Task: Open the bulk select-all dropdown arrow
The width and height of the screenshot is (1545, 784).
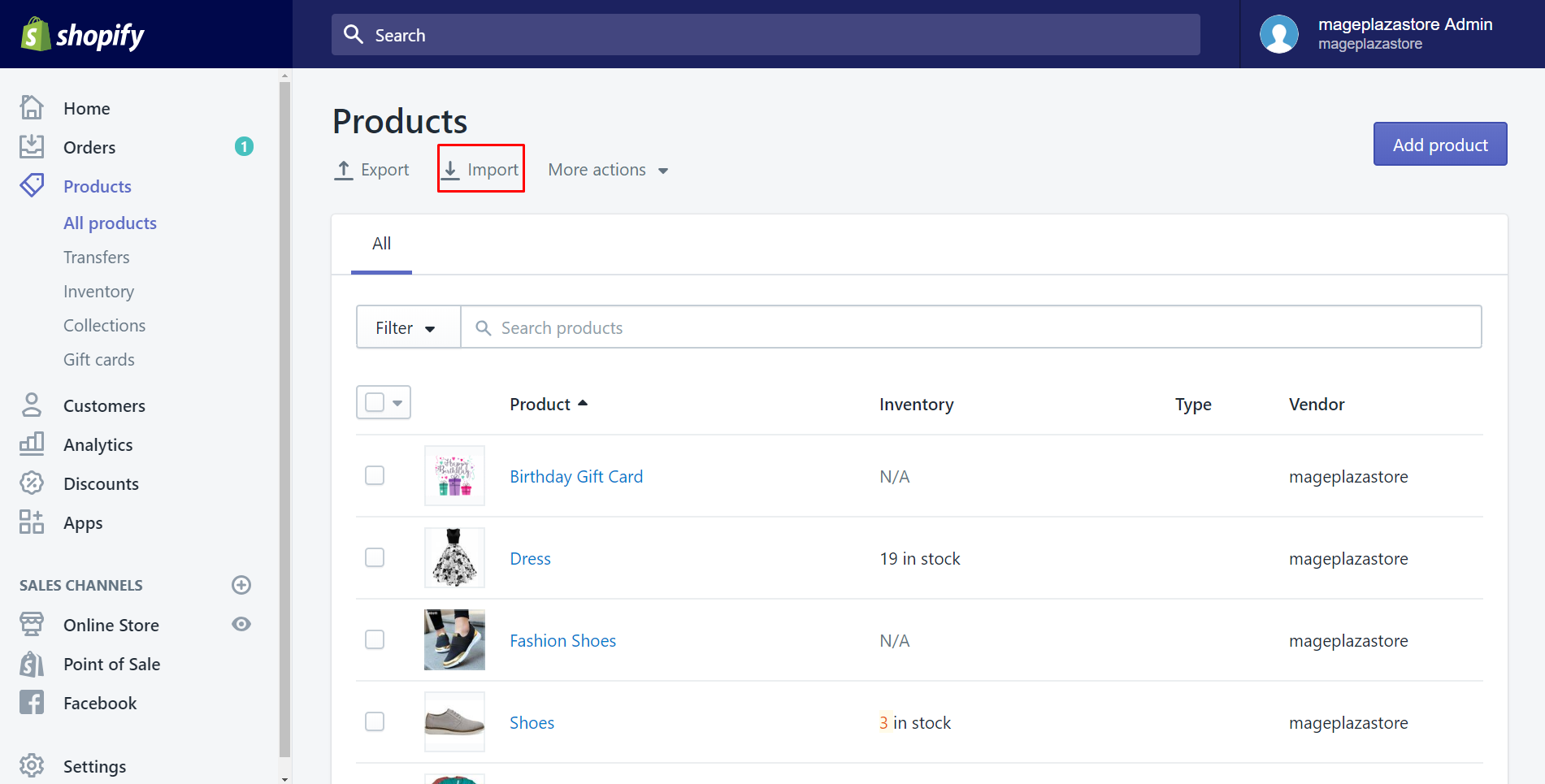Action: pos(397,403)
